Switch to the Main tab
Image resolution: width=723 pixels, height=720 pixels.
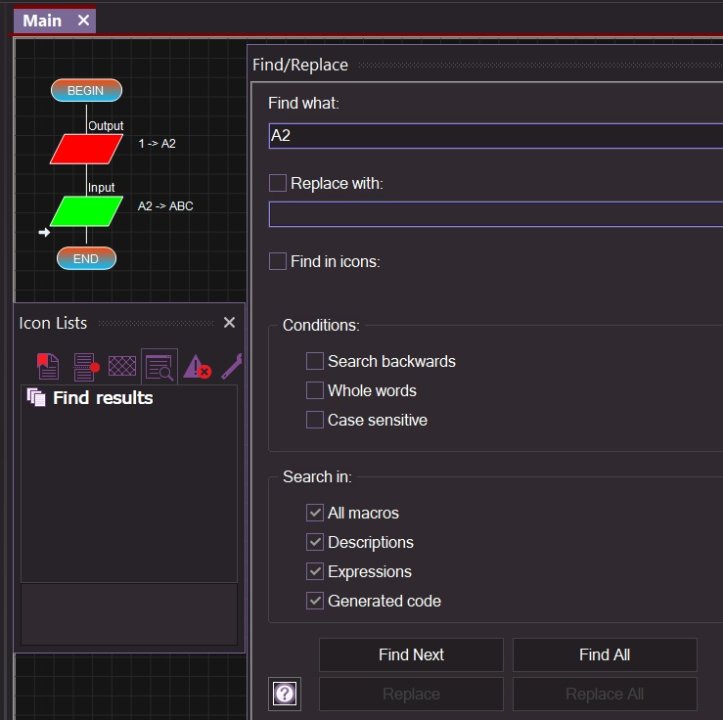pos(42,20)
